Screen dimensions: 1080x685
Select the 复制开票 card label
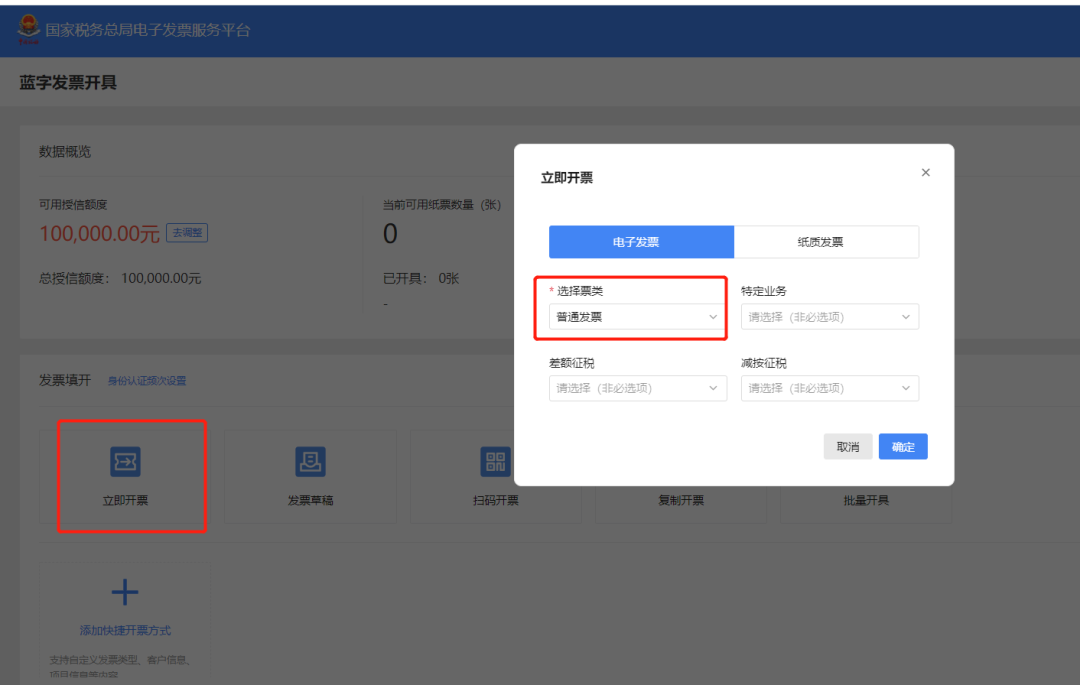click(x=681, y=500)
